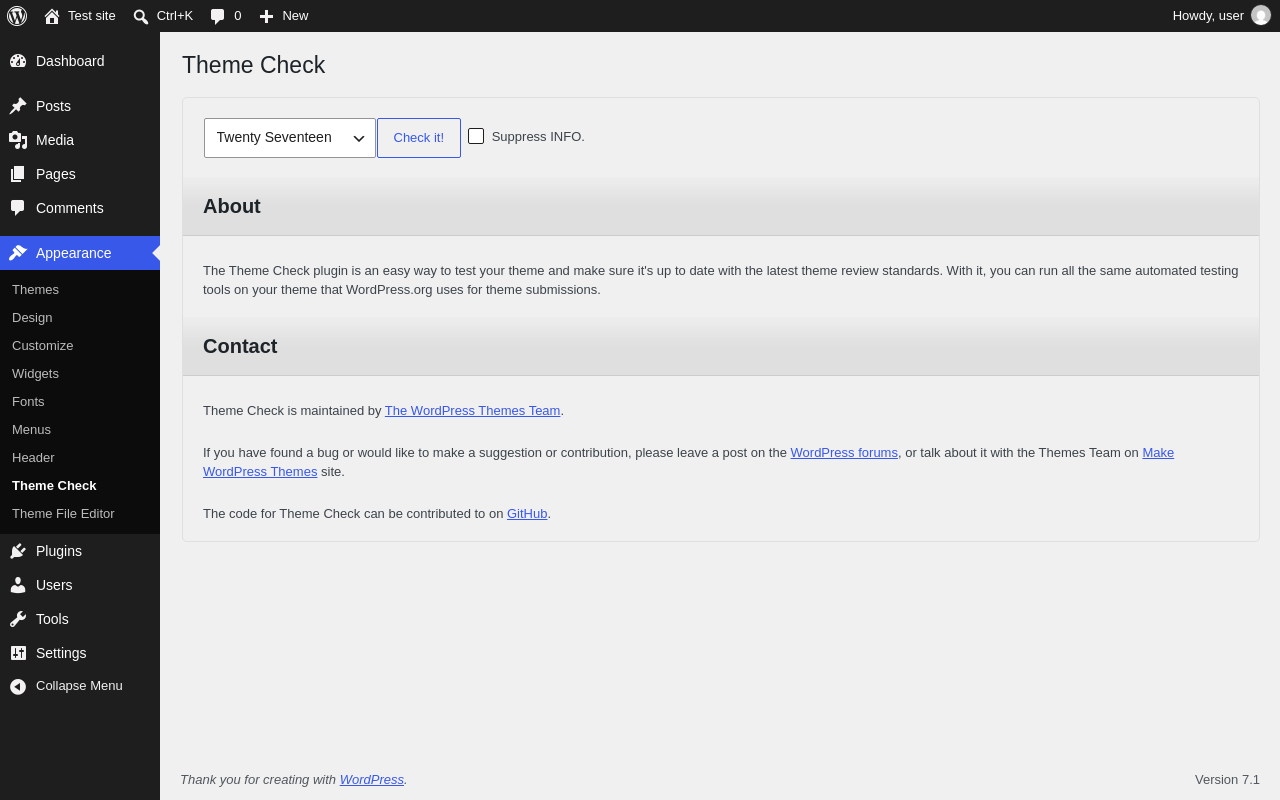Open The WordPress Themes Team link
The width and height of the screenshot is (1280, 800).
(x=472, y=410)
